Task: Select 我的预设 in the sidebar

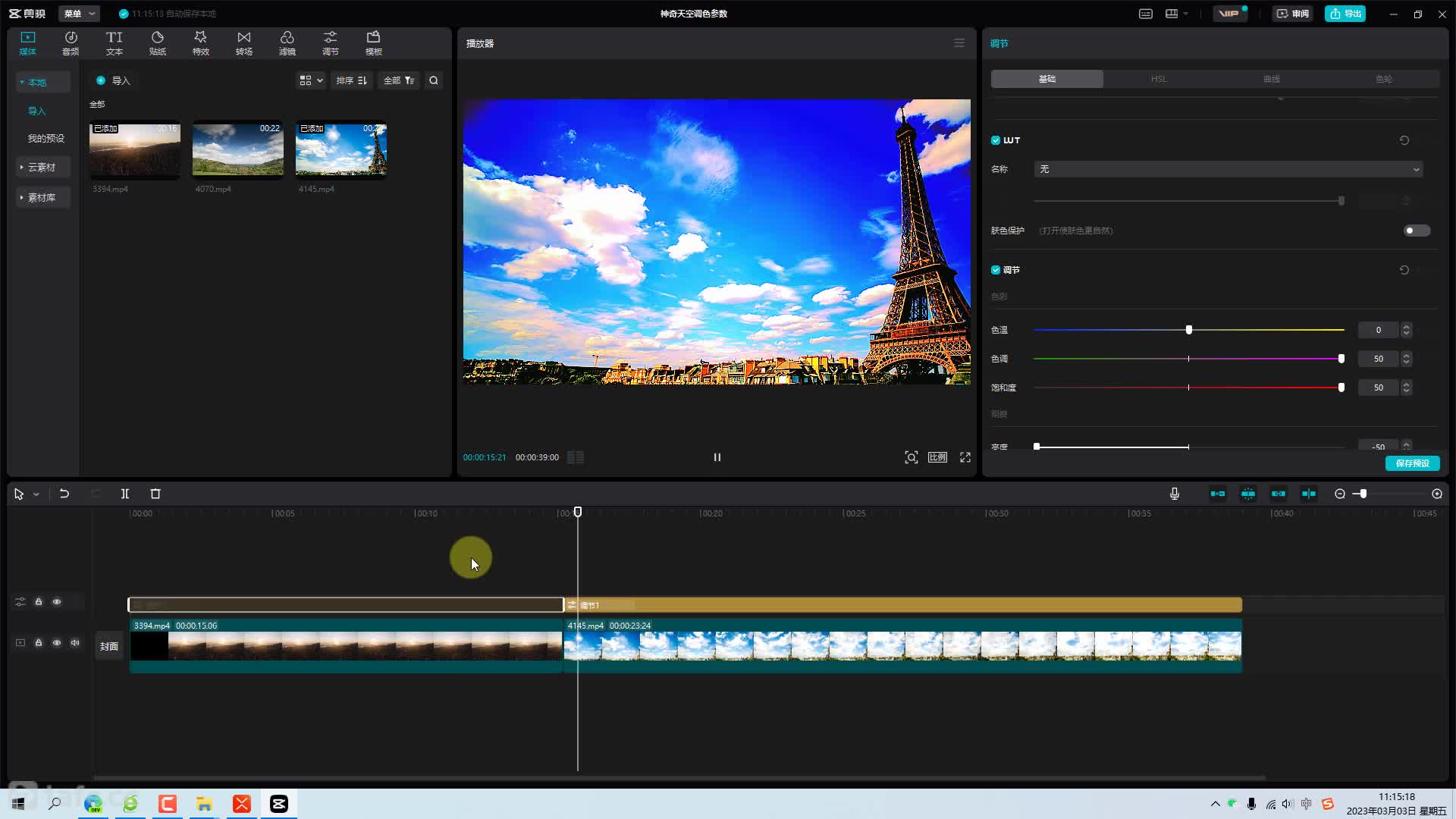Action: tap(45, 138)
